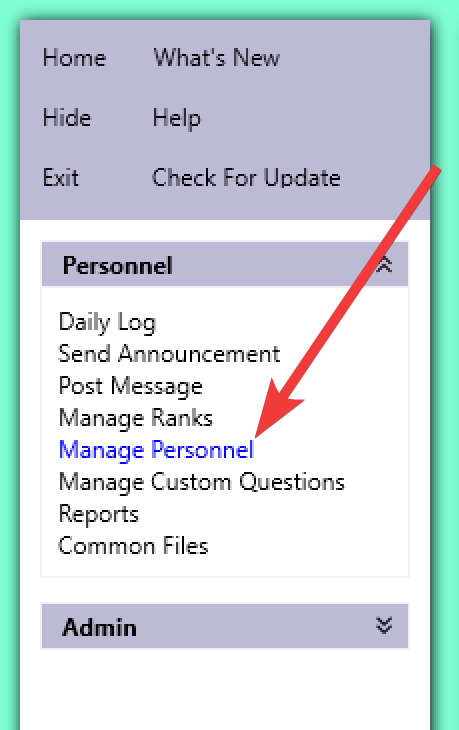Open the Home menu item
This screenshot has height=730, width=459.
coord(74,58)
